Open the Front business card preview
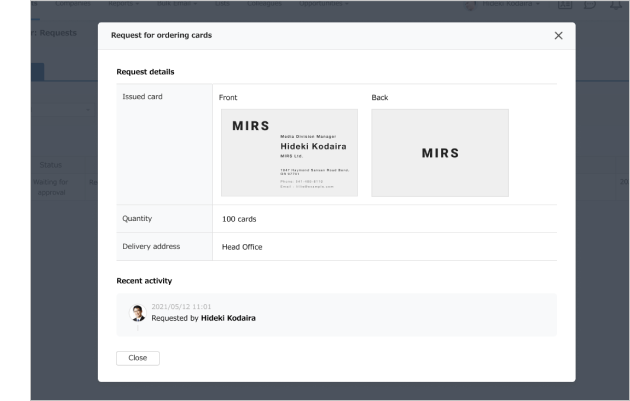Screen dimensions: 630x401 click(289, 153)
